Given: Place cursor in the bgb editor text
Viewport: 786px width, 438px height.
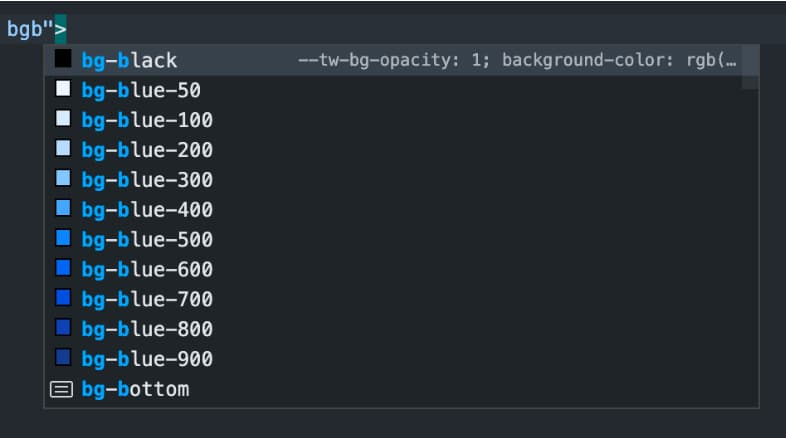Looking at the screenshot, I should point(28,29).
